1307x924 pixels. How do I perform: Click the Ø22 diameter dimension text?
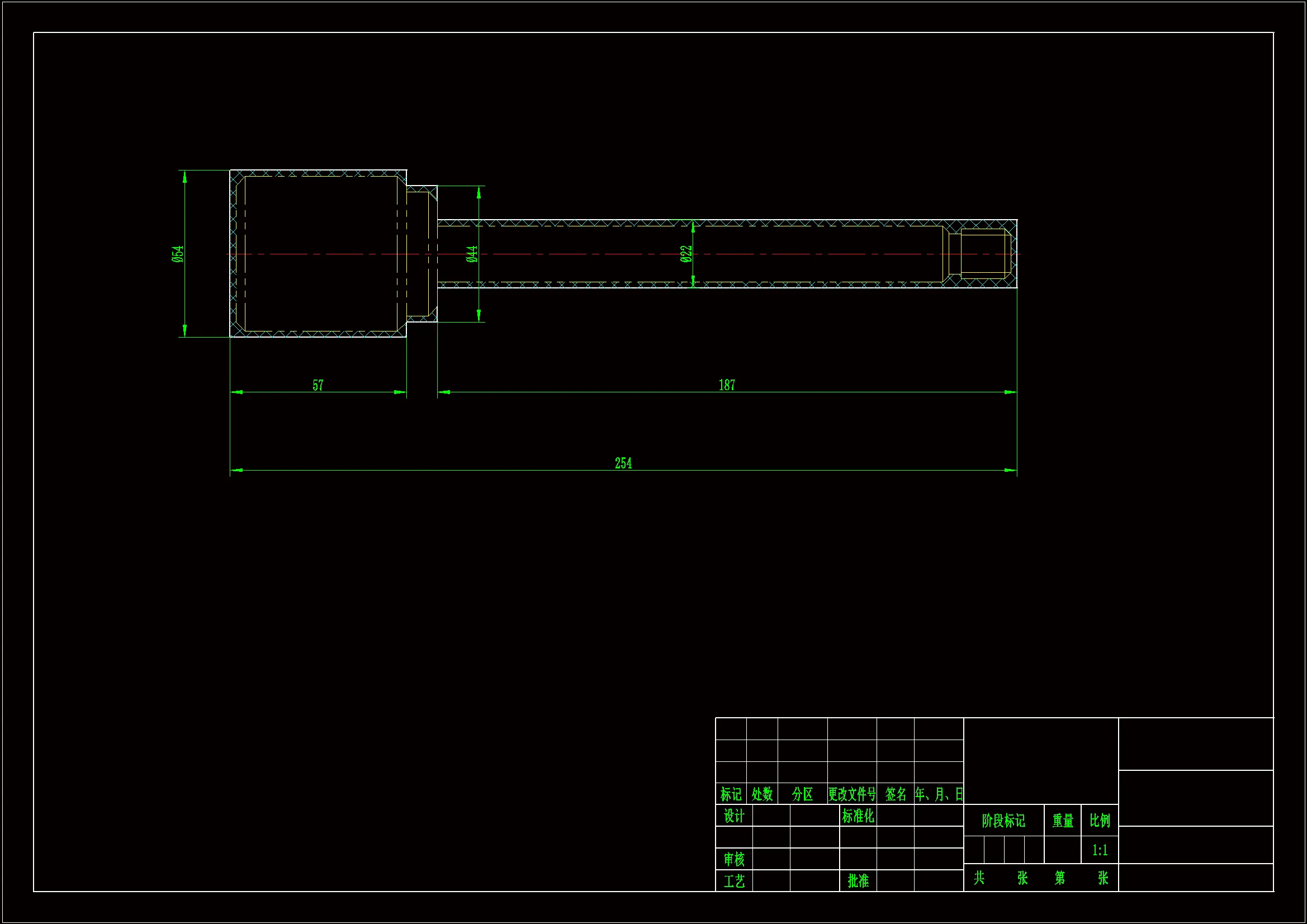click(686, 254)
